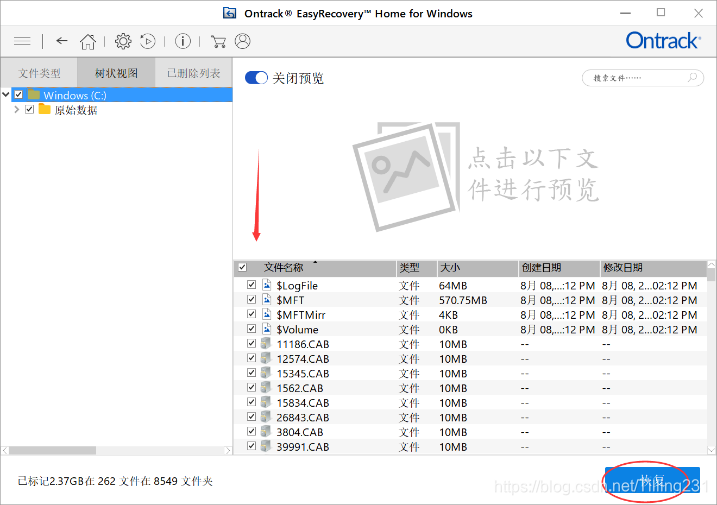Uncheck the 11186.CAB checkbox
Image resolution: width=717 pixels, height=505 pixels.
coord(251,343)
